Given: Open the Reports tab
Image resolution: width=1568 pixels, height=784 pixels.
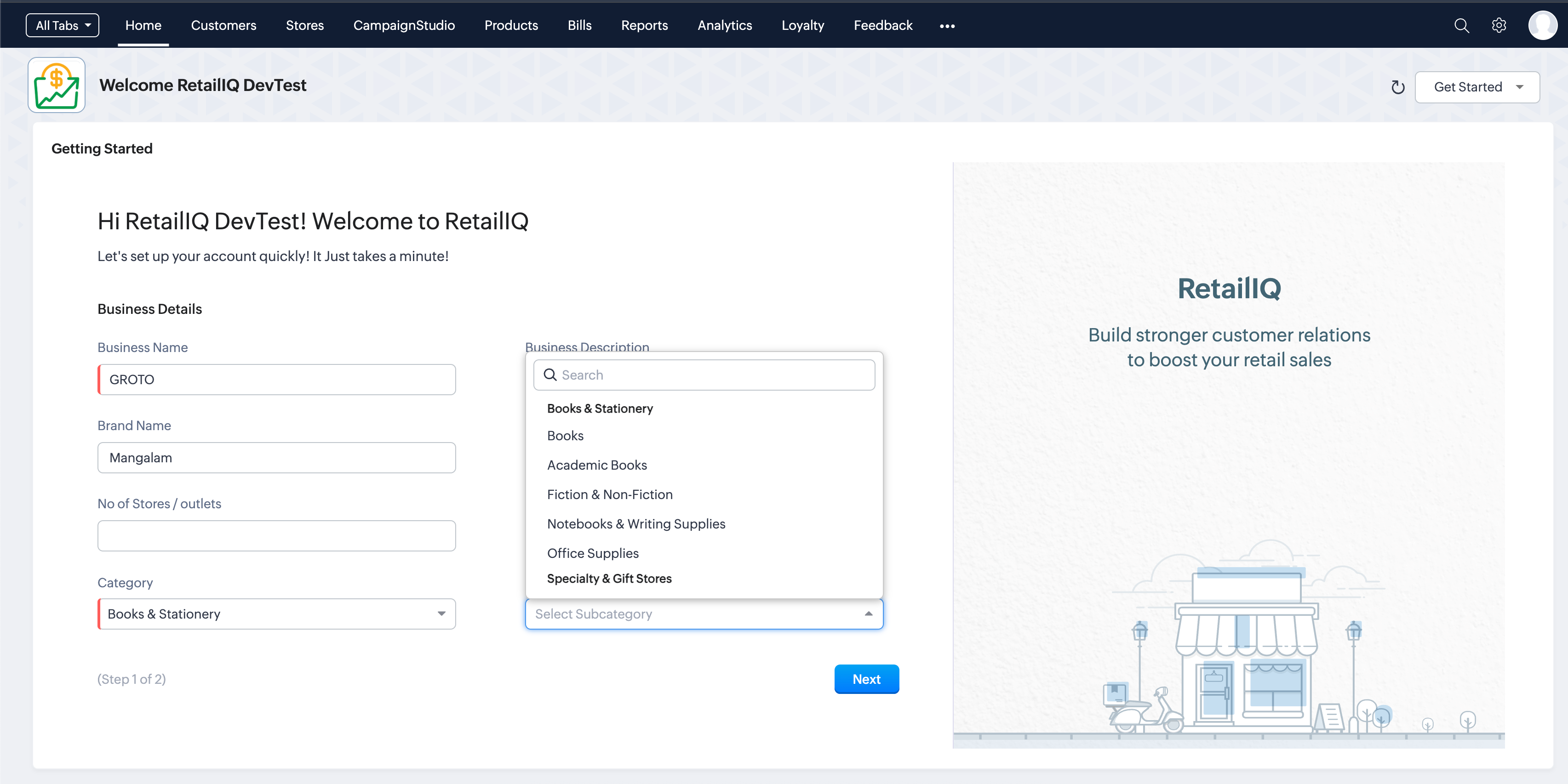Looking at the screenshot, I should 644,26.
